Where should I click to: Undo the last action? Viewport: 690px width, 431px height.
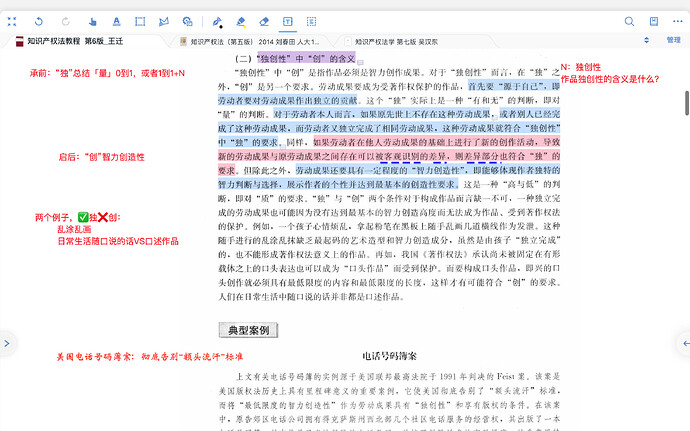pos(39,22)
